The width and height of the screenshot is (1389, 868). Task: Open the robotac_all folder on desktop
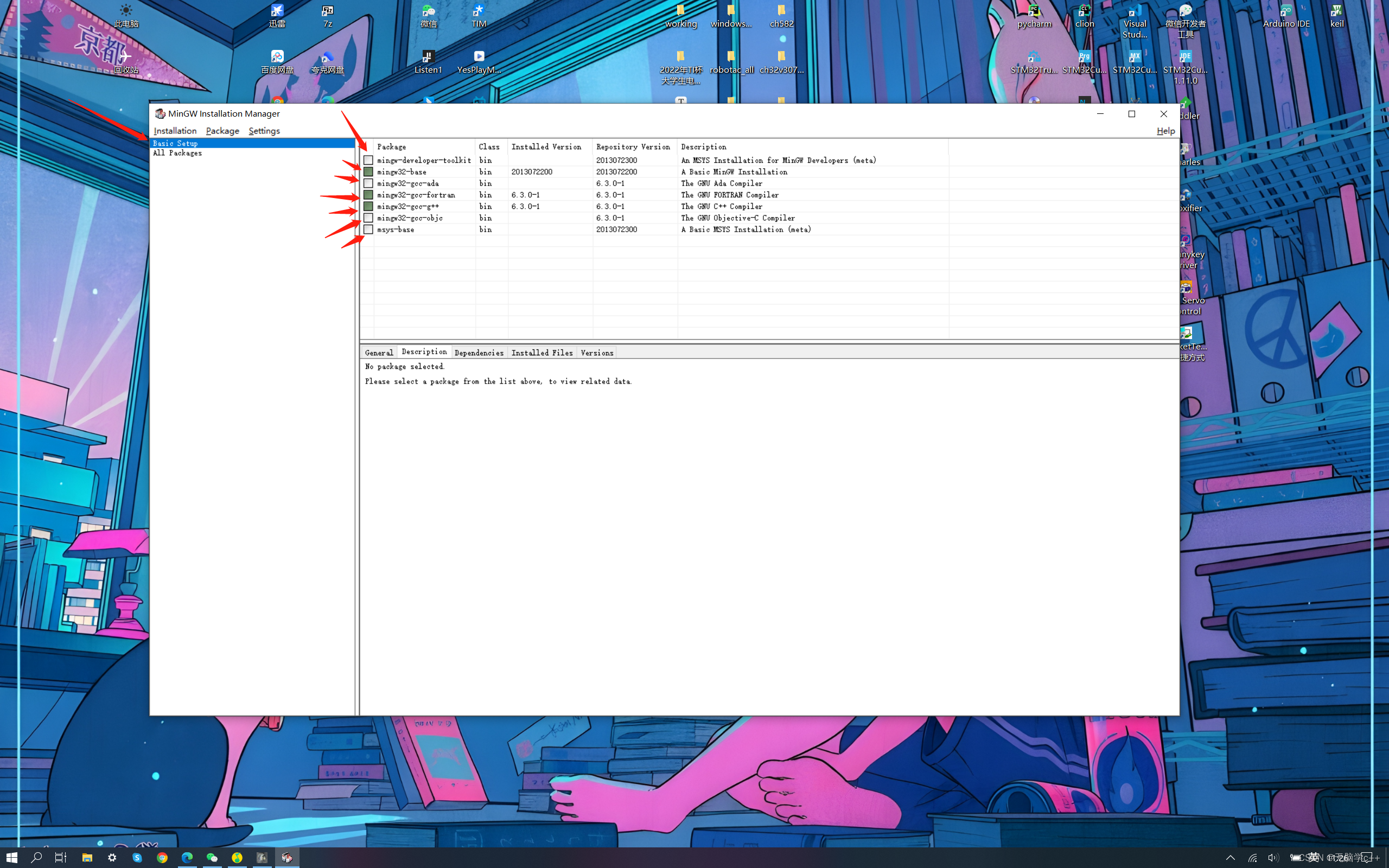pos(731,62)
